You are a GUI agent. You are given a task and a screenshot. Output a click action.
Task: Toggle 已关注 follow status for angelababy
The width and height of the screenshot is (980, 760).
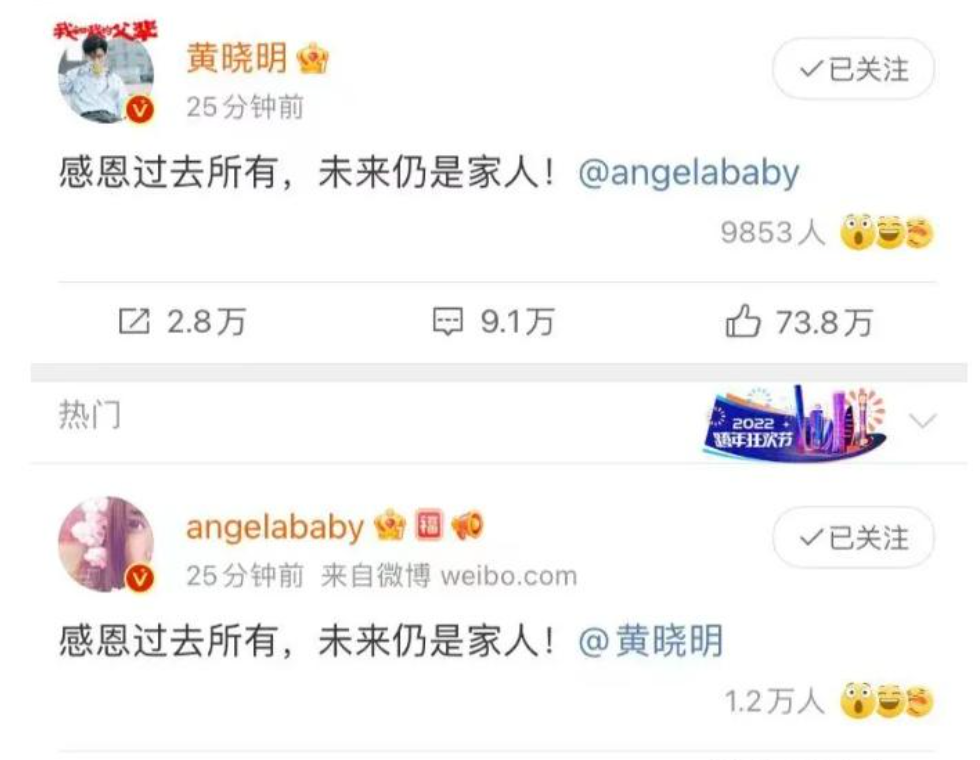853,538
